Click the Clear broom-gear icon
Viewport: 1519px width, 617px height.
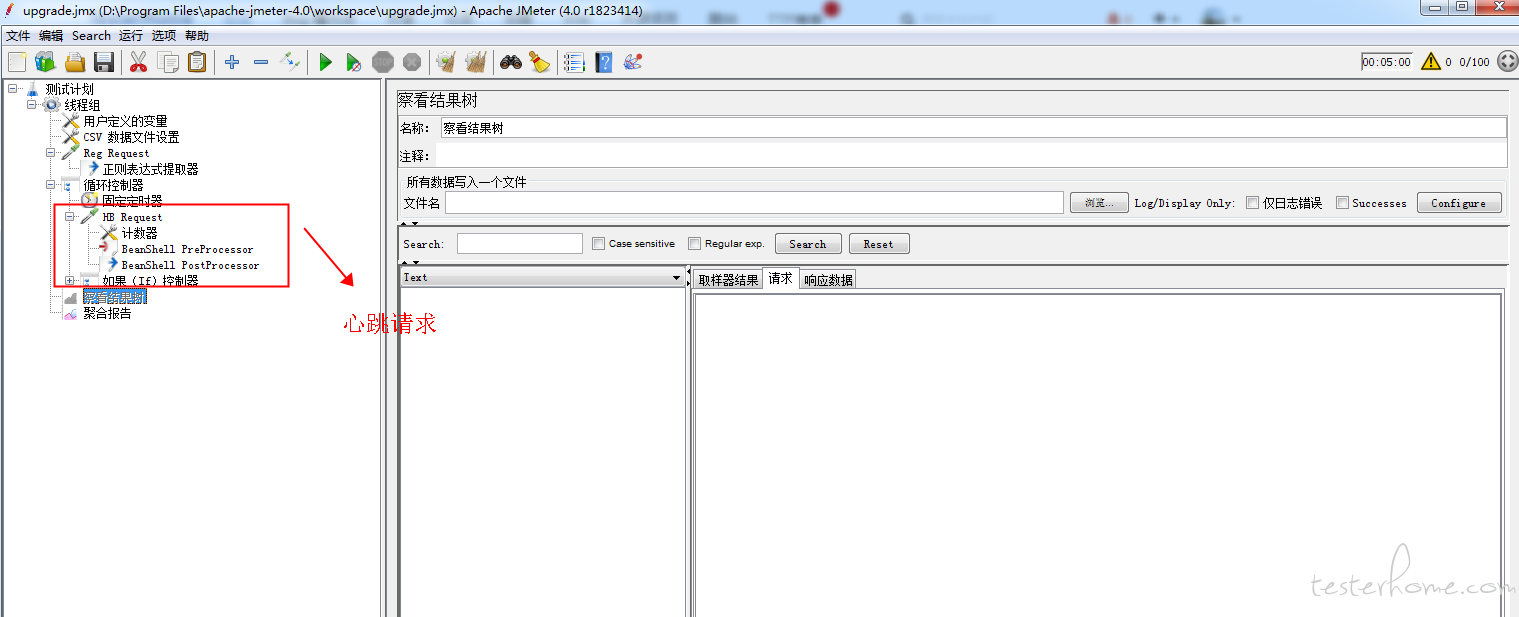click(x=446, y=62)
